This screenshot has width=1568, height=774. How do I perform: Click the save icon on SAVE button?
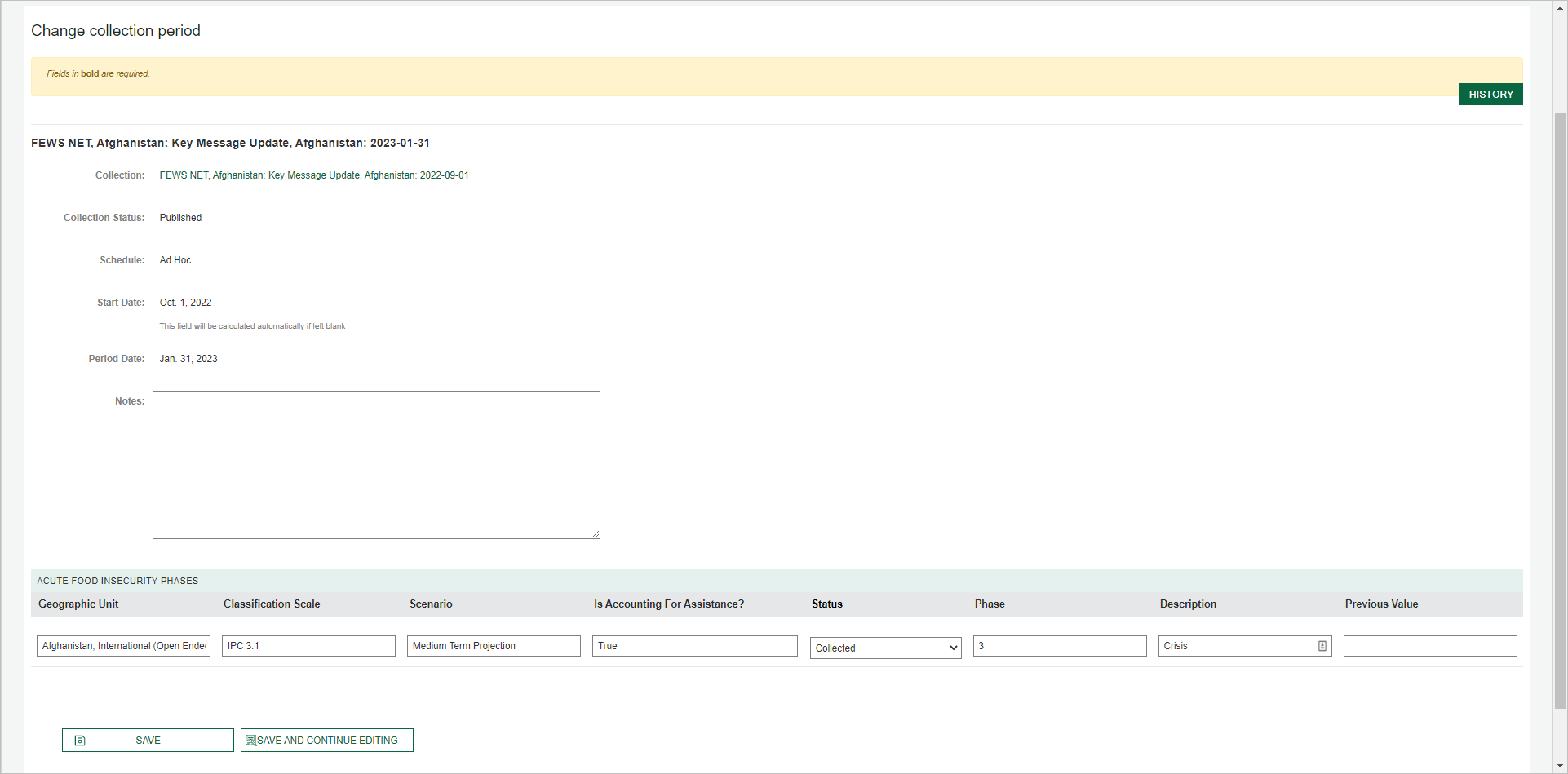tap(80, 741)
